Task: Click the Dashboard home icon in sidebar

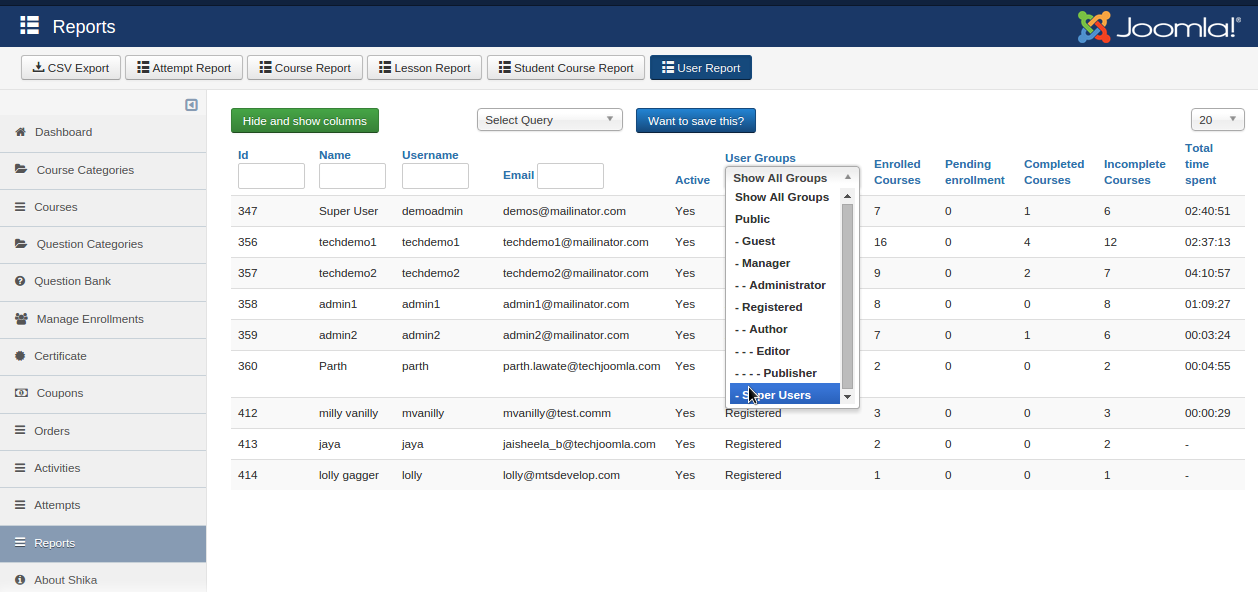Action: 20,132
